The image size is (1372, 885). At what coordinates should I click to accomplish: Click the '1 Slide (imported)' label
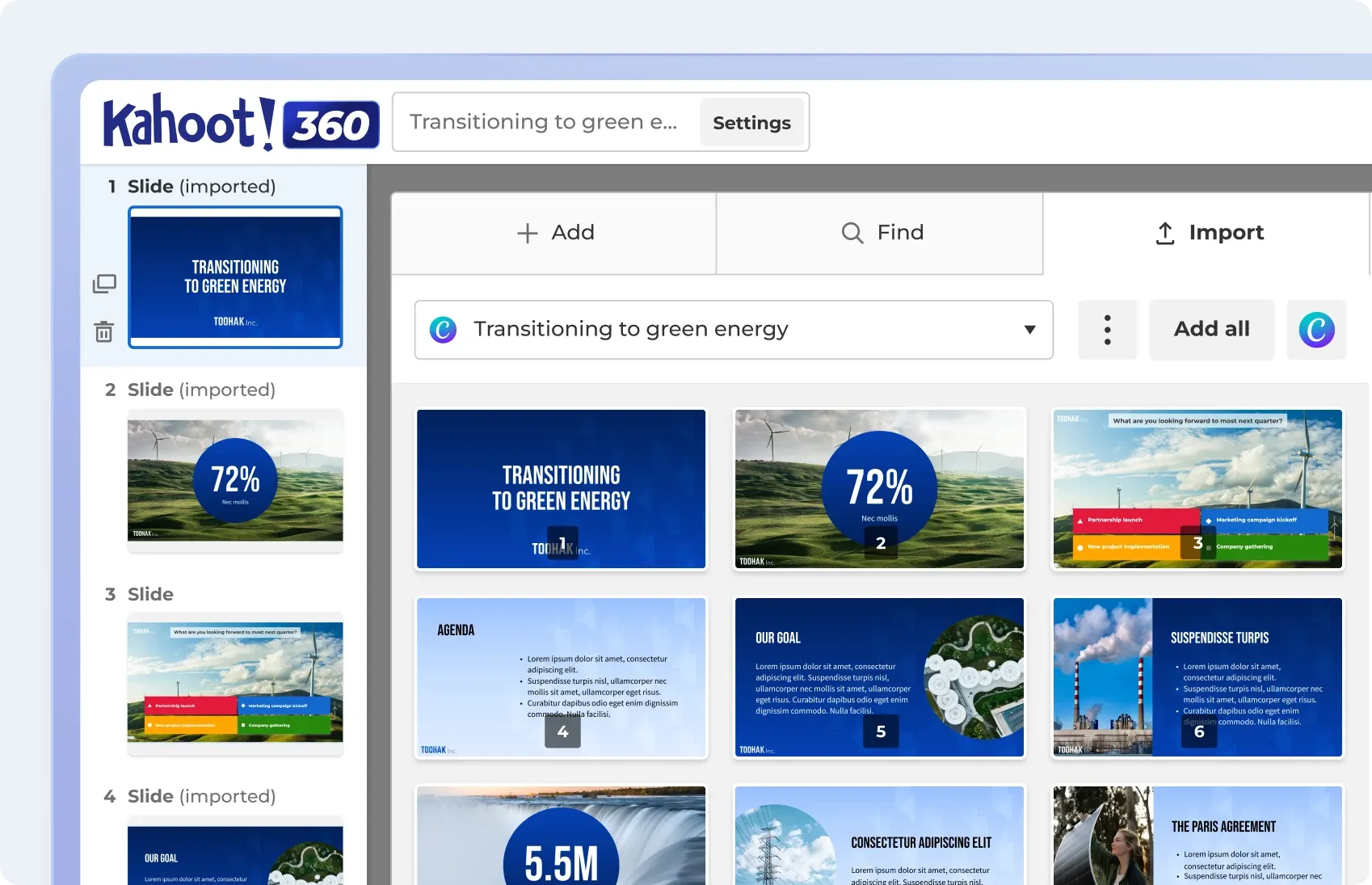[191, 187]
